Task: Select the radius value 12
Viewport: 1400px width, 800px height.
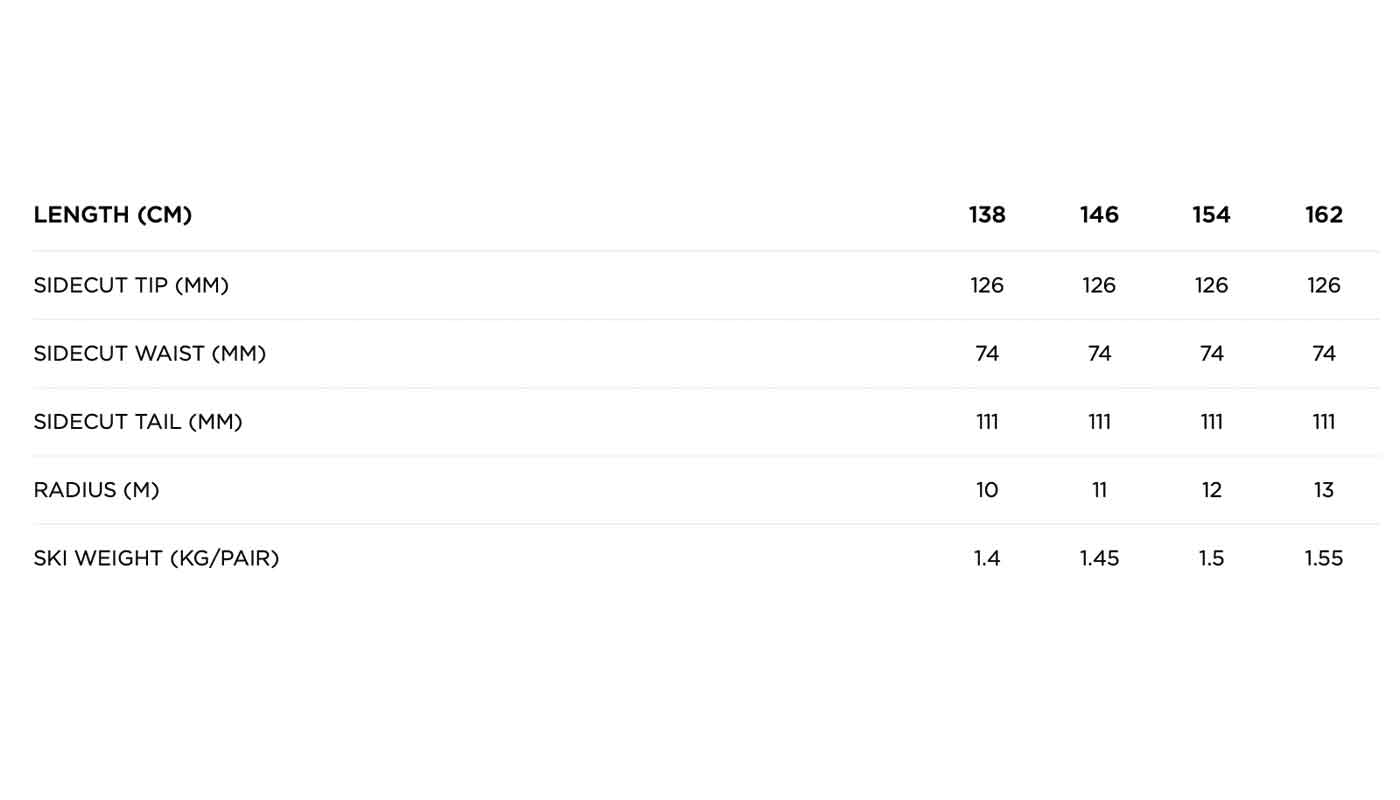Action: [x=1211, y=490]
